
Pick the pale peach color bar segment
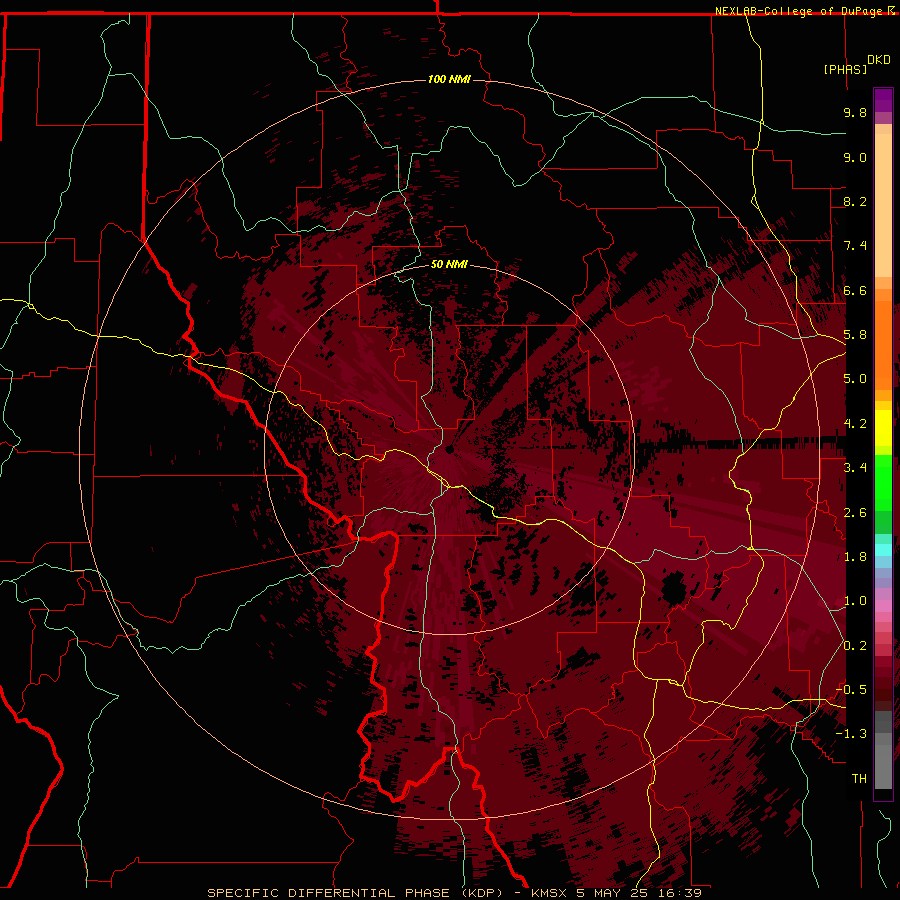(883, 205)
